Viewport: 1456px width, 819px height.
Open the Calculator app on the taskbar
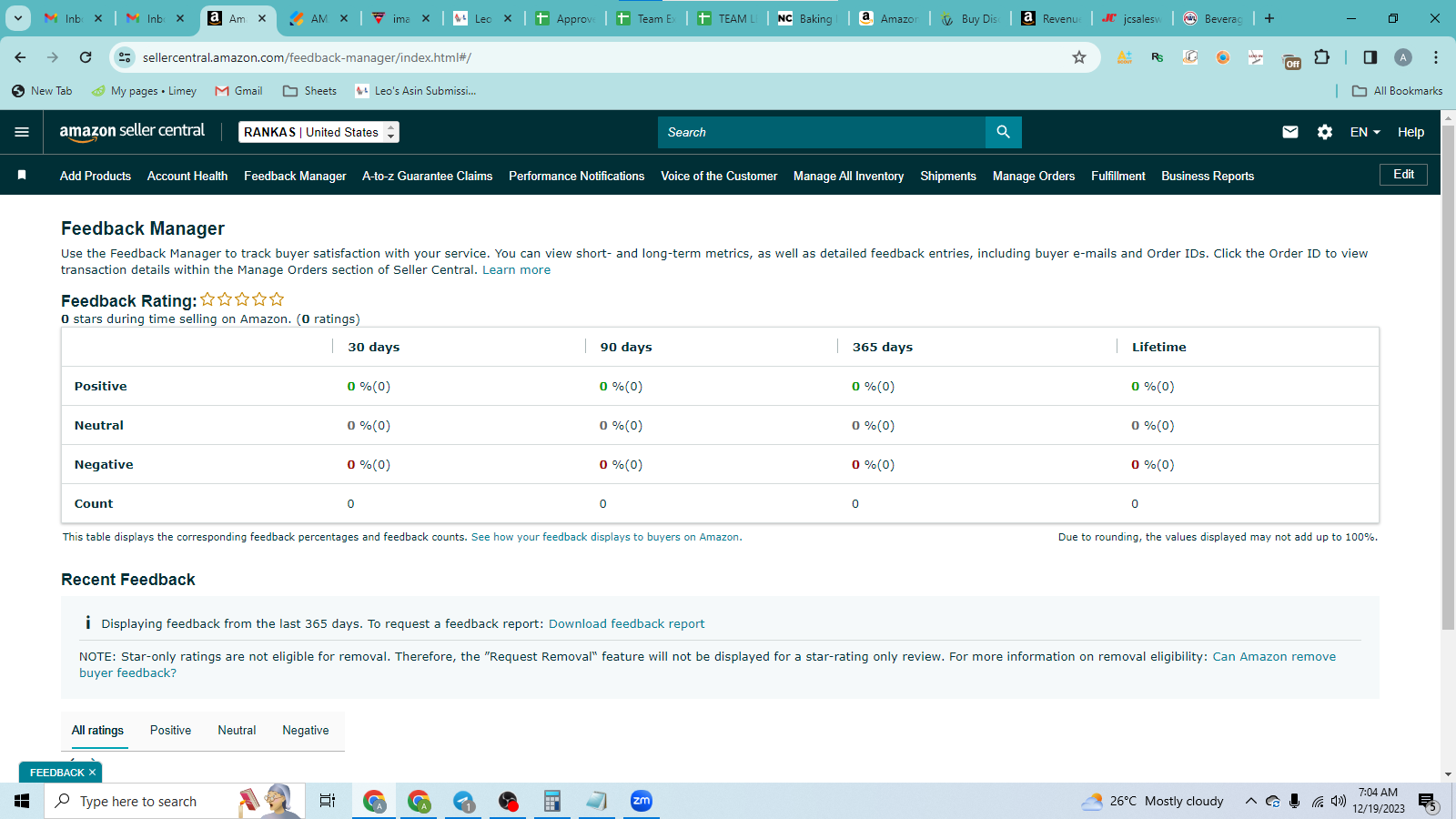tap(551, 801)
